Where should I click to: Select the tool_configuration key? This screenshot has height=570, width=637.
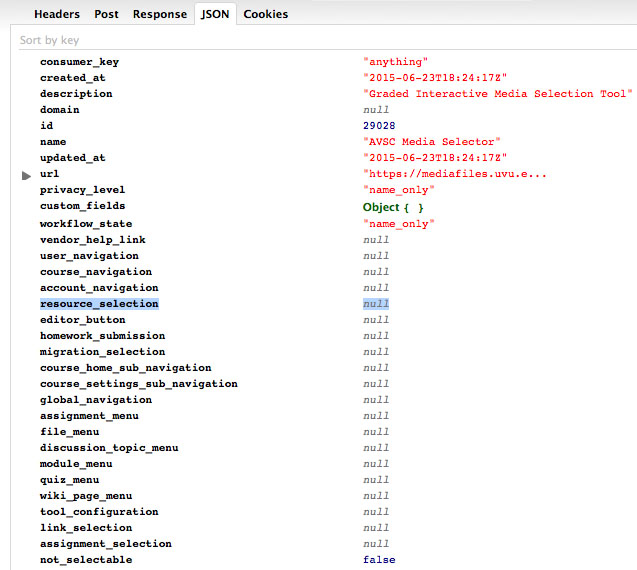tap(99, 512)
